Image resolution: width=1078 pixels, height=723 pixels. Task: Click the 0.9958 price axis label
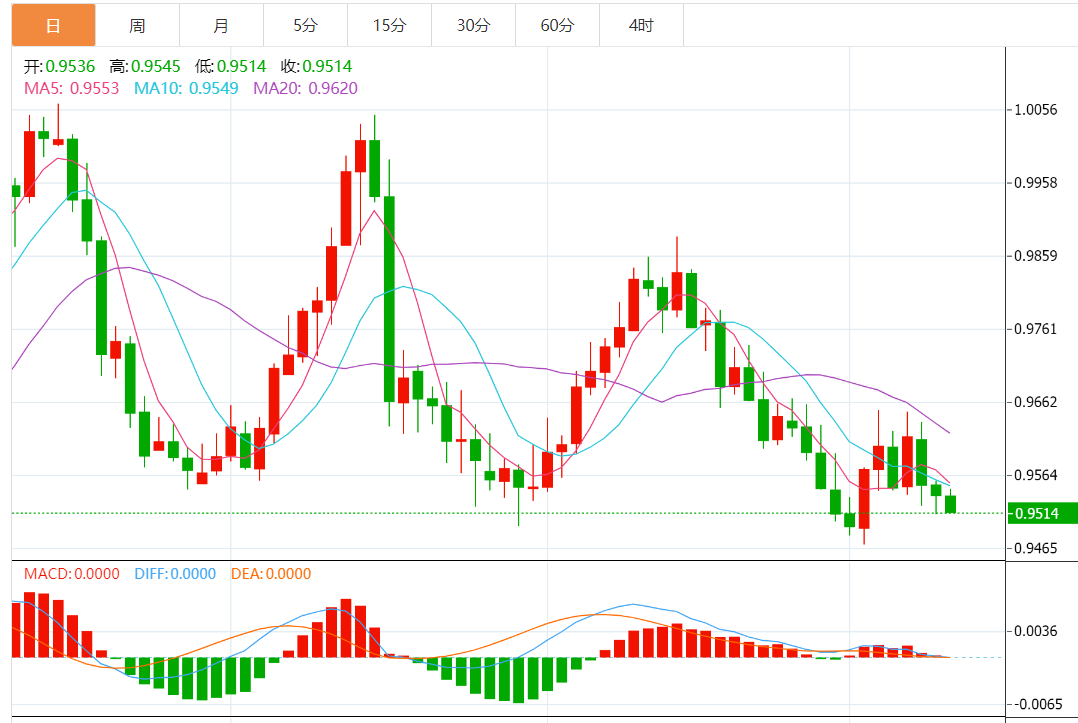click(1036, 183)
